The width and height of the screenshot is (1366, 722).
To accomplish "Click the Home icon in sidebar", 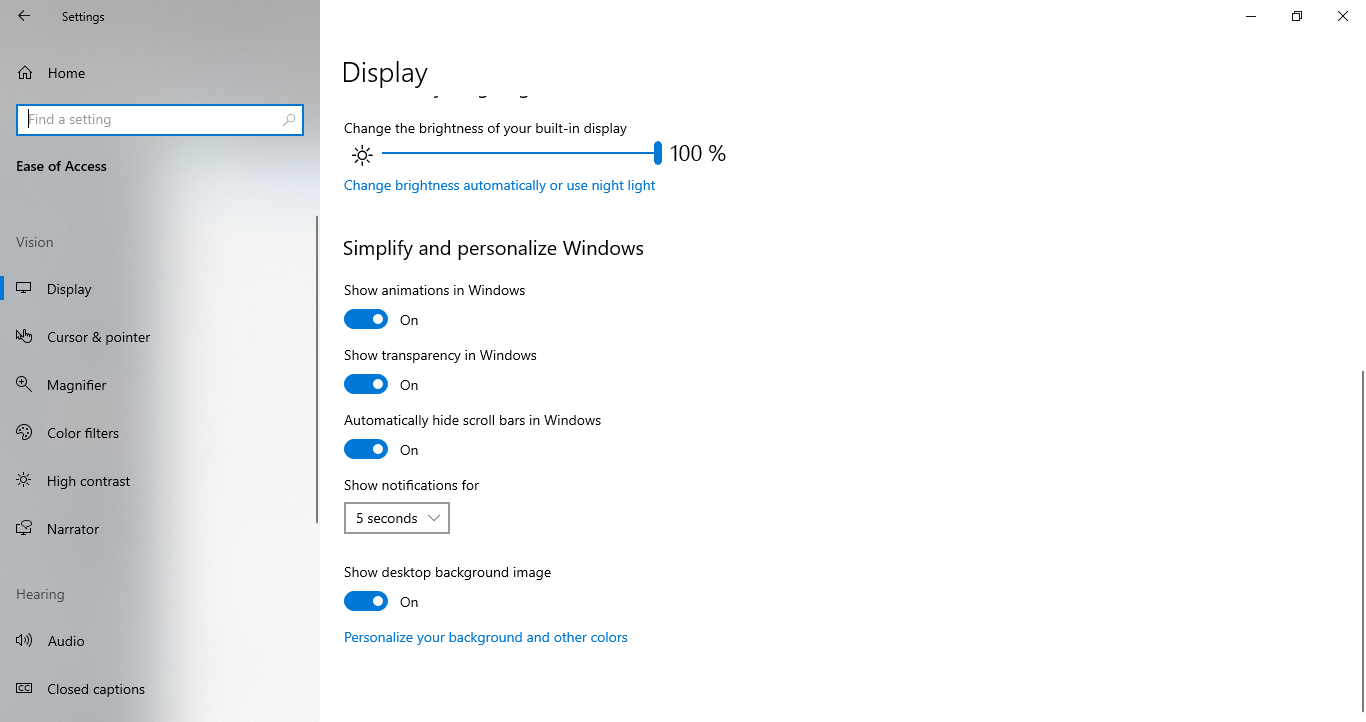I will tap(25, 73).
